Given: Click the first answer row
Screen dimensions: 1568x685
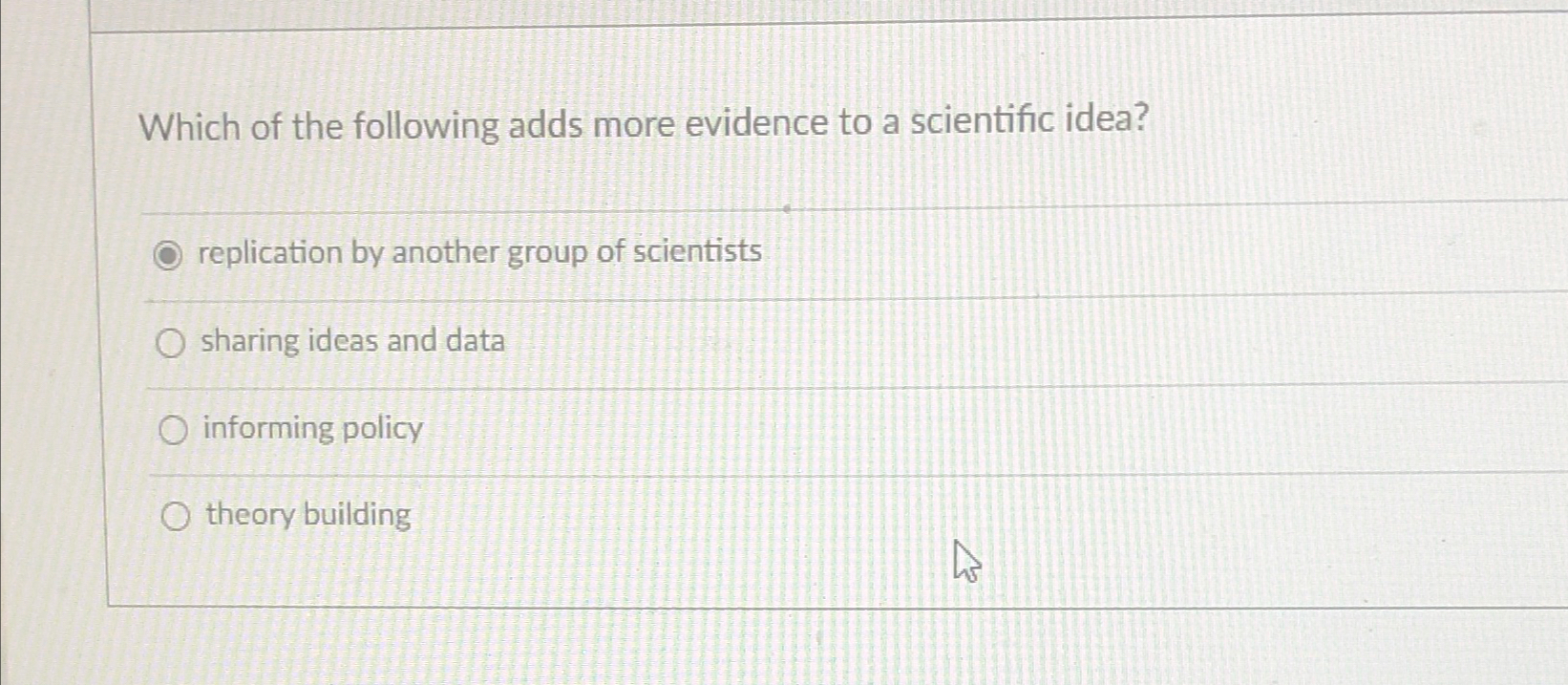Looking at the screenshot, I should (668, 253).
